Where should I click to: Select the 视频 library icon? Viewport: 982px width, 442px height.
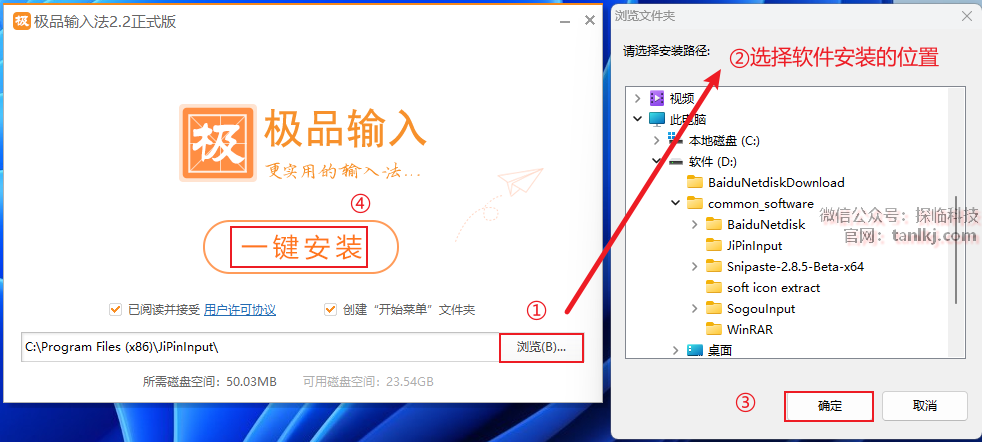click(656, 98)
